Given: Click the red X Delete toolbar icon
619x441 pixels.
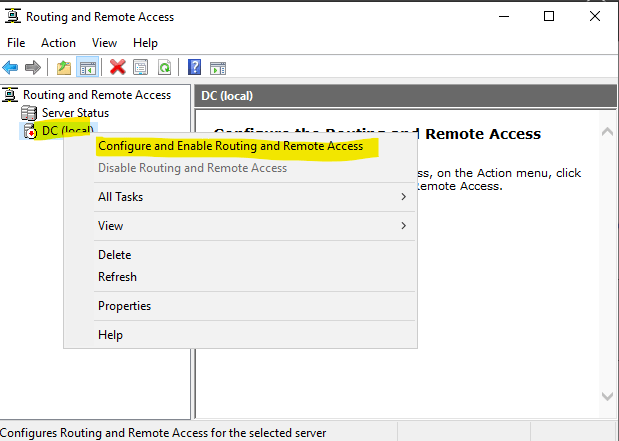Looking at the screenshot, I should click(x=118, y=67).
